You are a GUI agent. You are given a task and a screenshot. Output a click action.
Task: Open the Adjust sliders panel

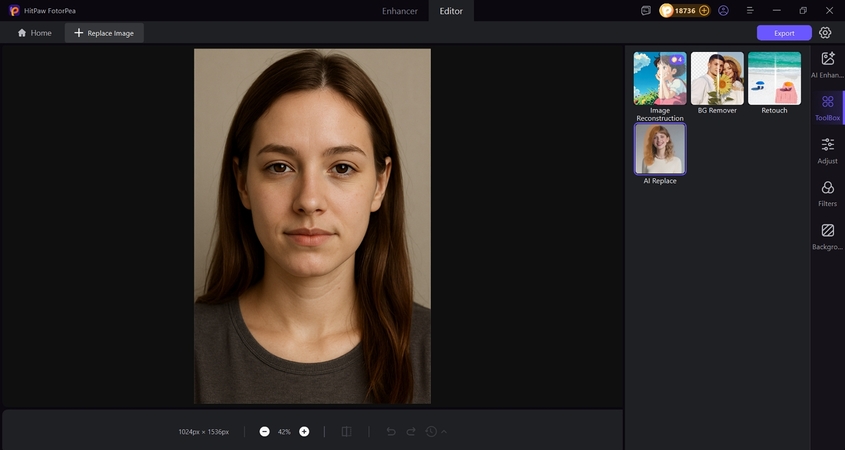827,150
